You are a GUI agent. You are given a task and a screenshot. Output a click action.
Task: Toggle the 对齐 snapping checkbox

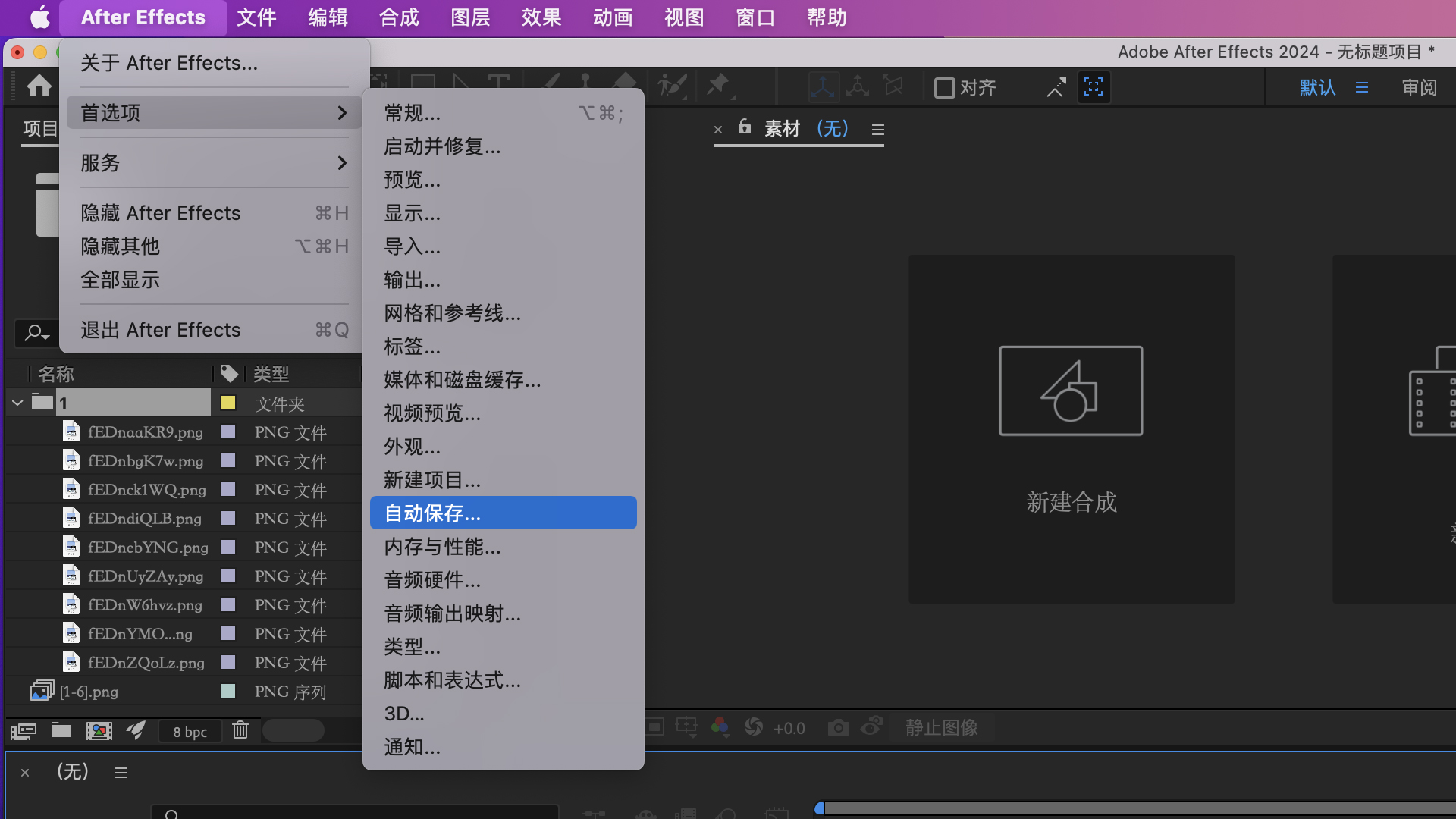coord(943,88)
